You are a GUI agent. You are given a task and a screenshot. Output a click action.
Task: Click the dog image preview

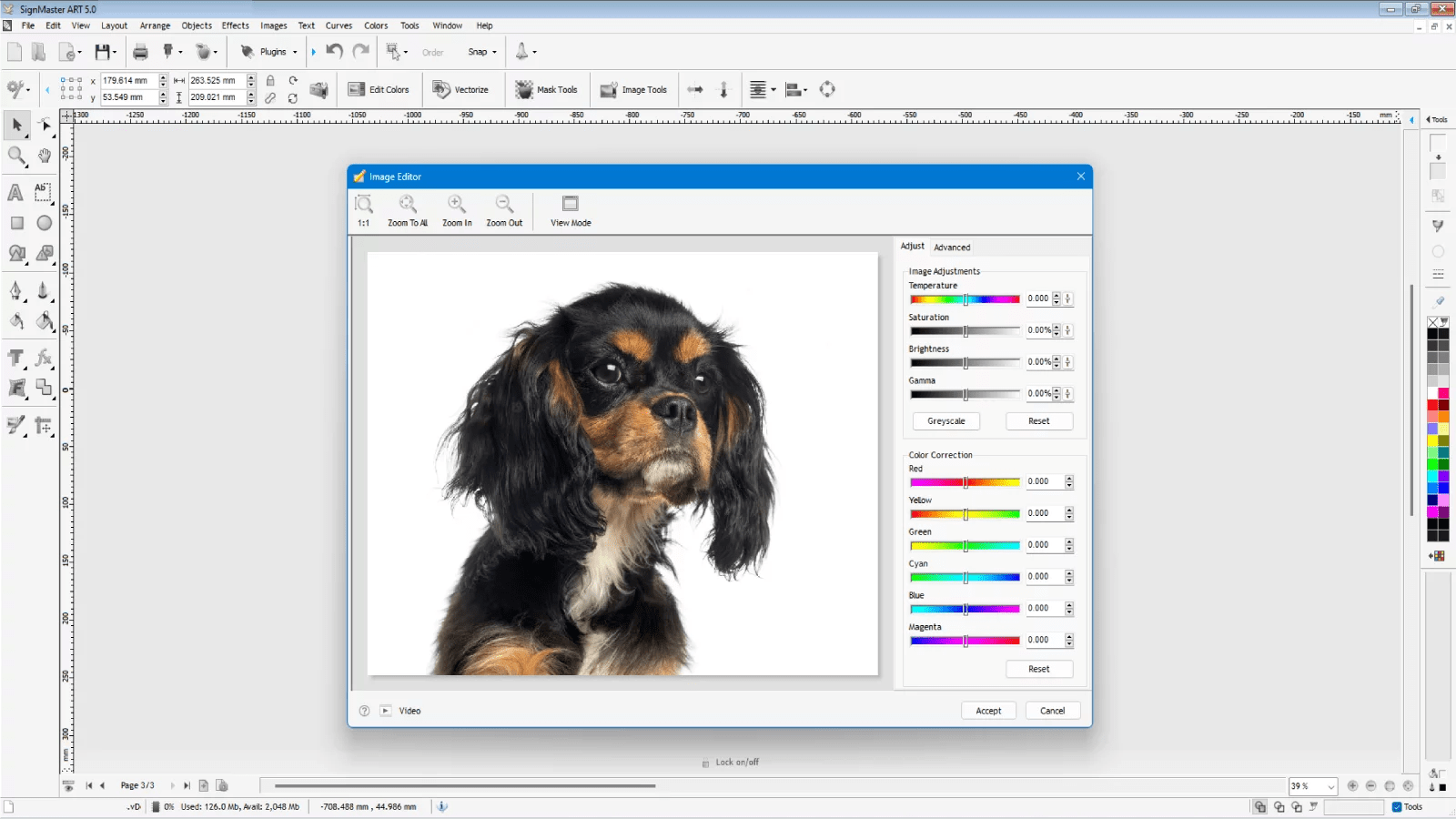tap(622, 464)
